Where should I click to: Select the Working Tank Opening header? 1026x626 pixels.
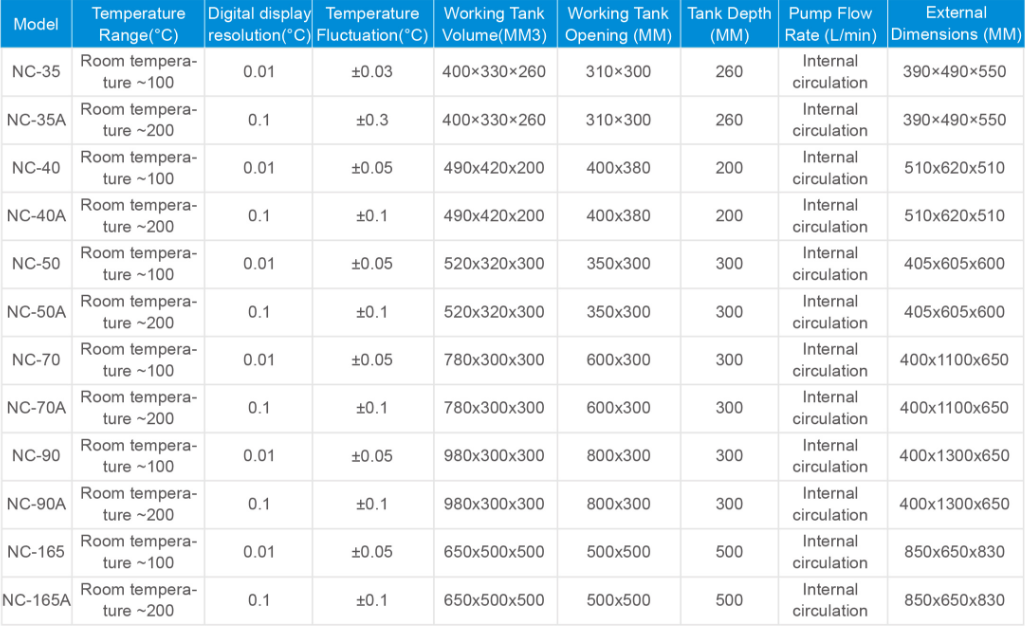coord(618,24)
